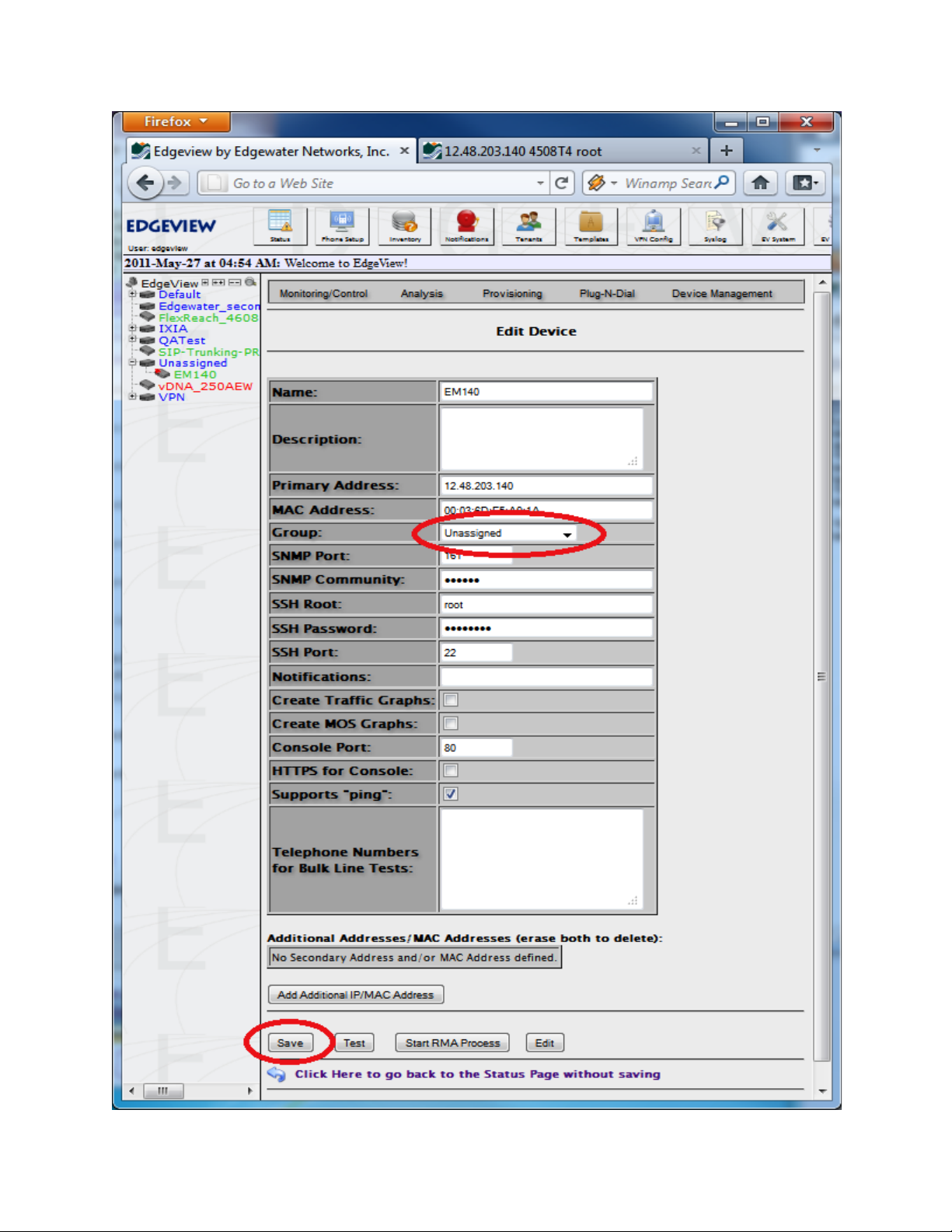Viewport: 952px width, 1232px height.
Task: Click the Save button
Action: (x=290, y=1043)
